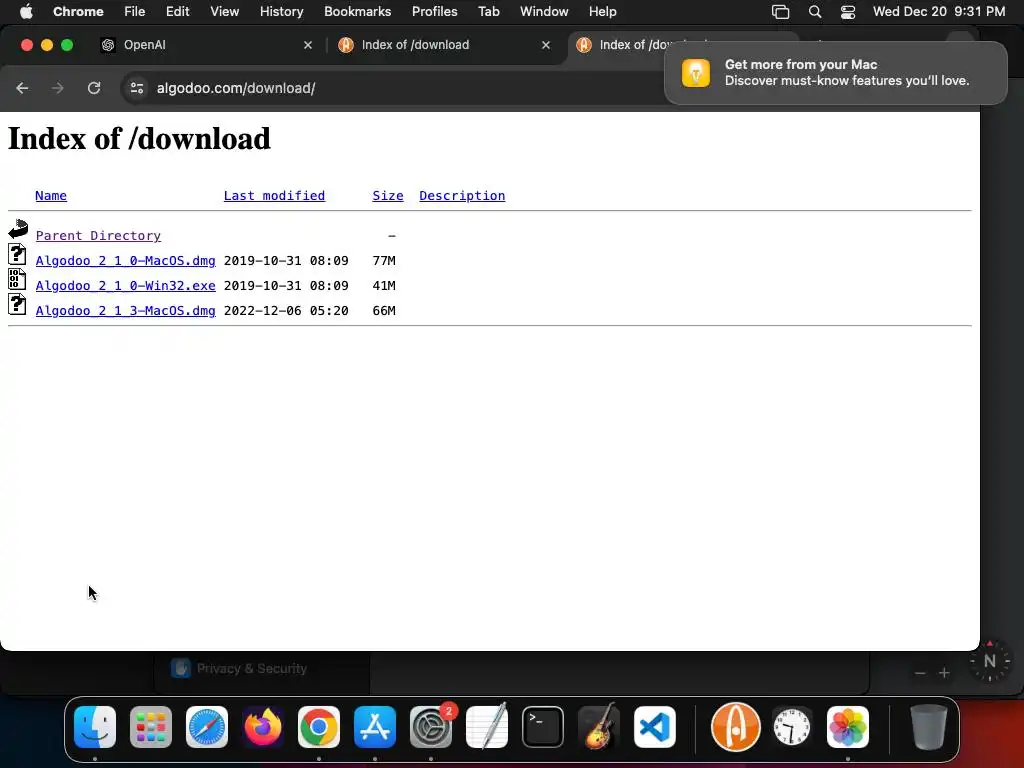The width and height of the screenshot is (1024, 768).
Task: Open Photos from the dock
Action: tap(848, 727)
